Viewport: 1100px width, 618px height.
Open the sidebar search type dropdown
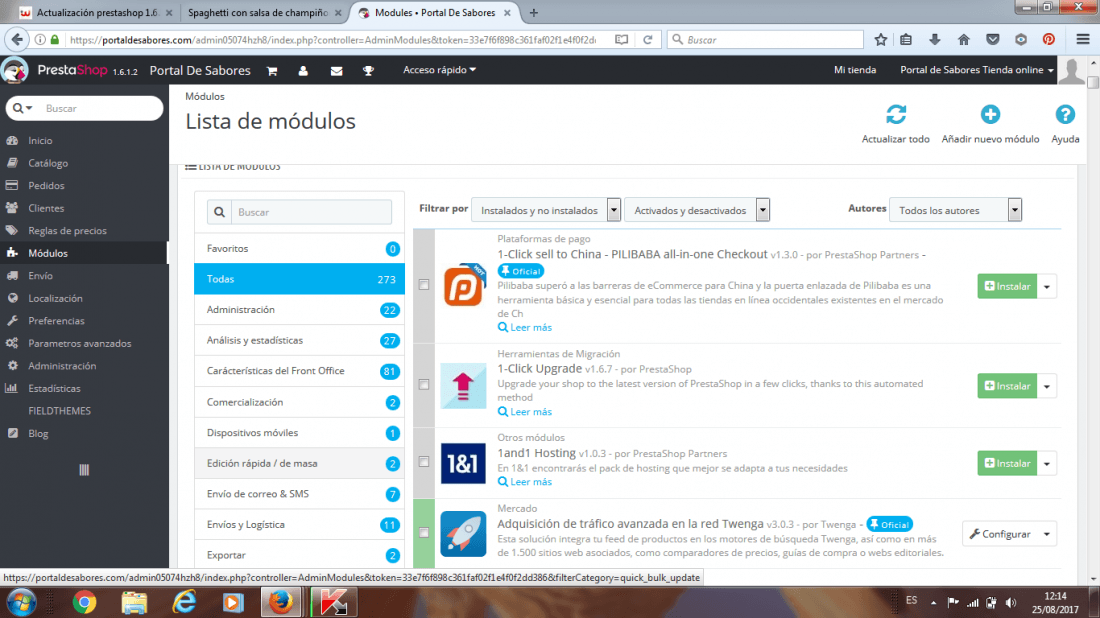pos(22,108)
